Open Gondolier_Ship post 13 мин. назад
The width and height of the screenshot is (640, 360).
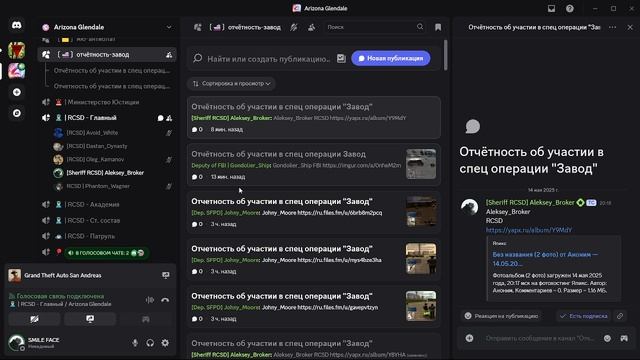[313, 165]
